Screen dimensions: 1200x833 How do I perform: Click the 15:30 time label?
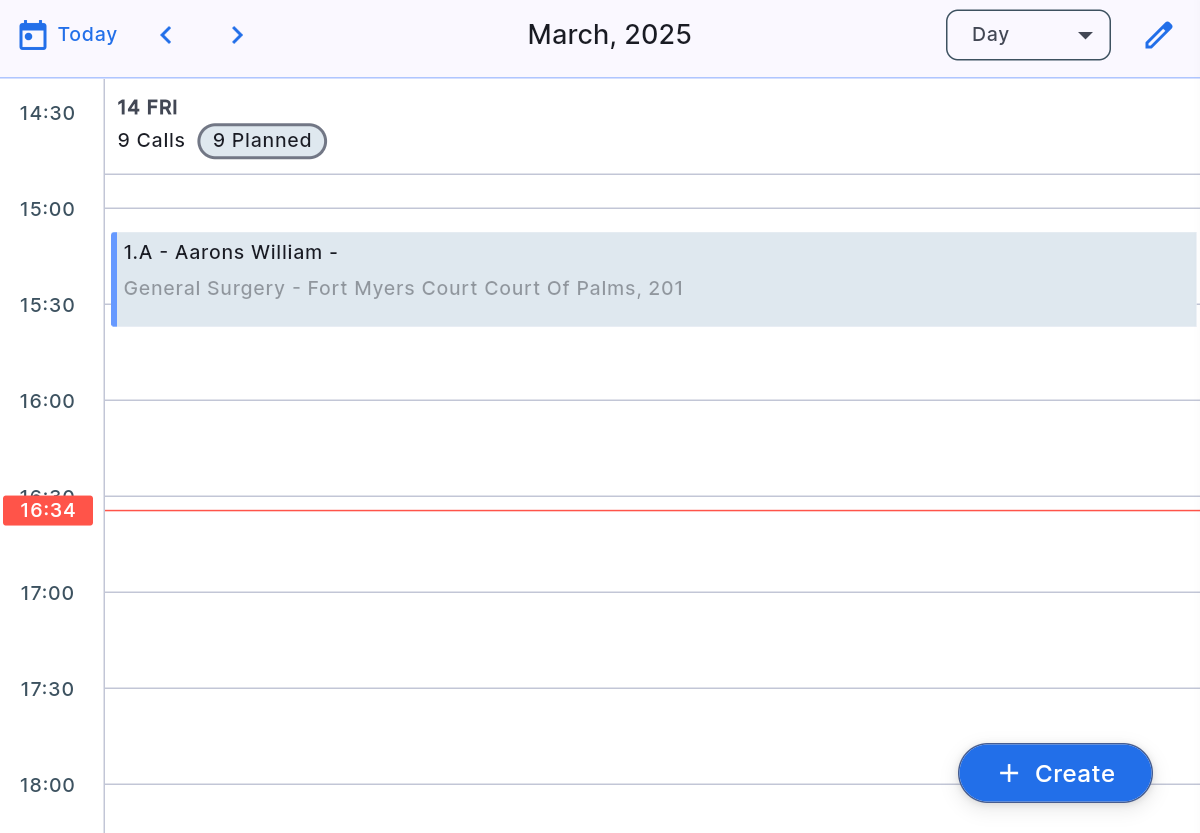coord(46,305)
